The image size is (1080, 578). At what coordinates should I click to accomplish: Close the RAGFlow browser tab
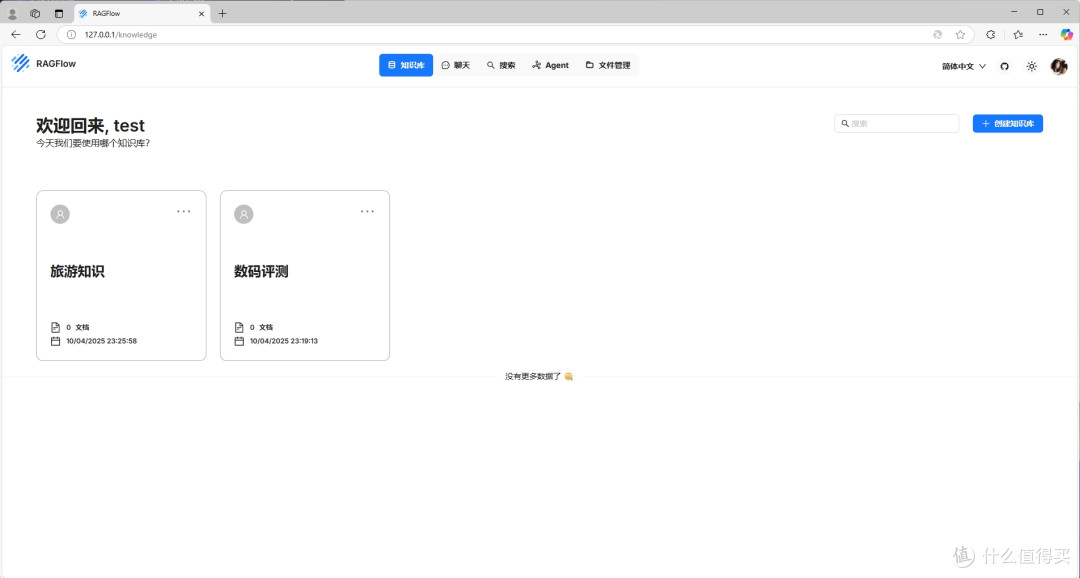tap(202, 14)
